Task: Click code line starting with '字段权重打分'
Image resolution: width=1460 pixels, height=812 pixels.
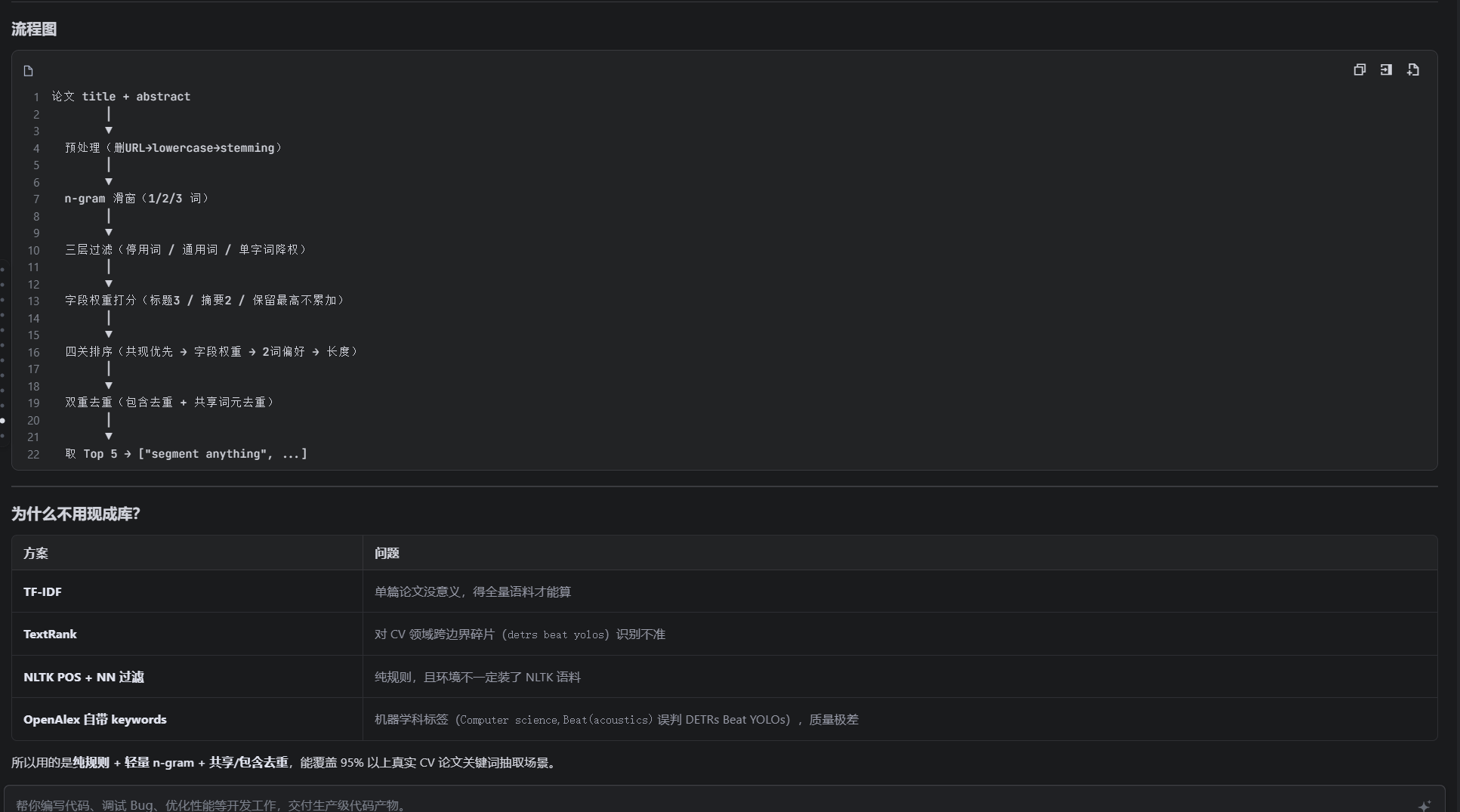Action: coord(205,301)
